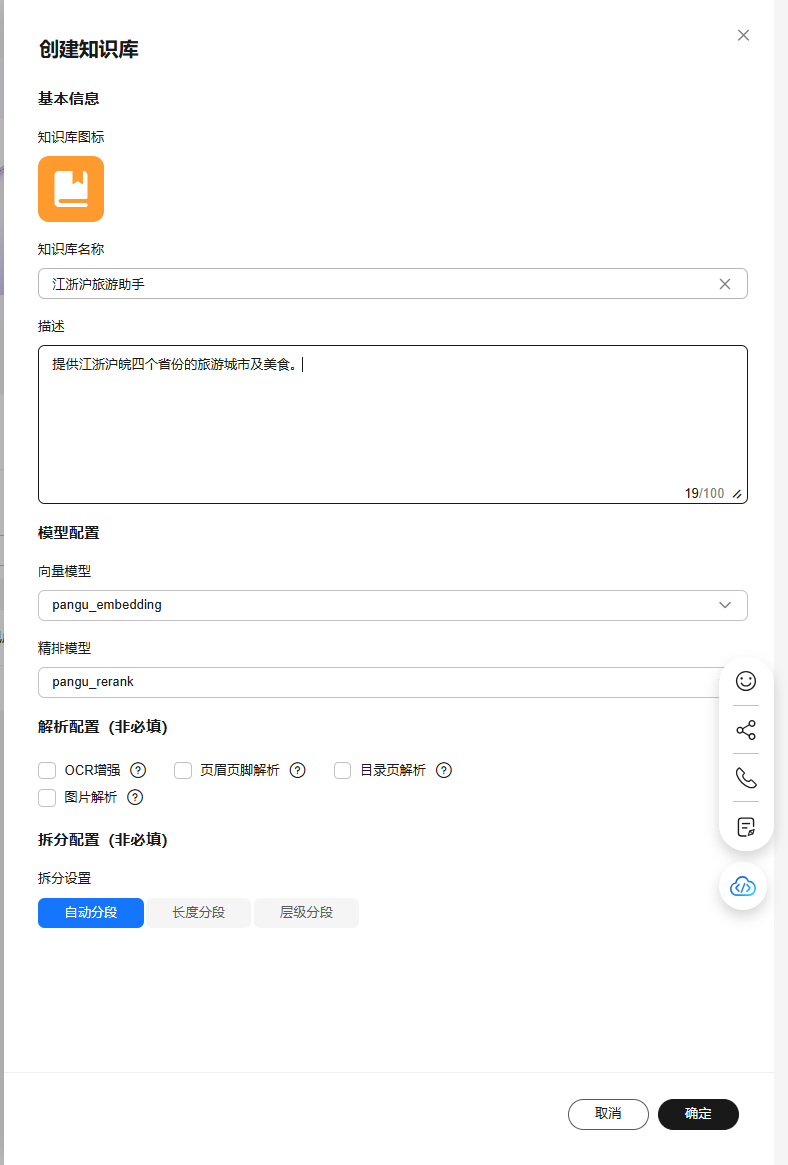
Task: Click the cloud code floating button
Action: pos(743,886)
